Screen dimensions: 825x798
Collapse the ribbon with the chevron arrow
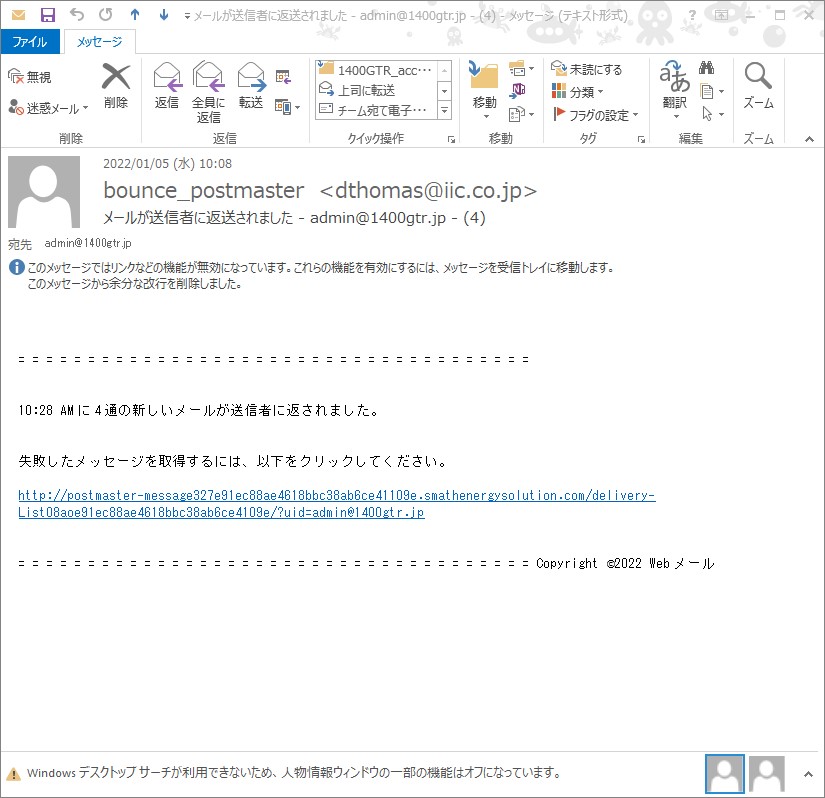click(809, 139)
